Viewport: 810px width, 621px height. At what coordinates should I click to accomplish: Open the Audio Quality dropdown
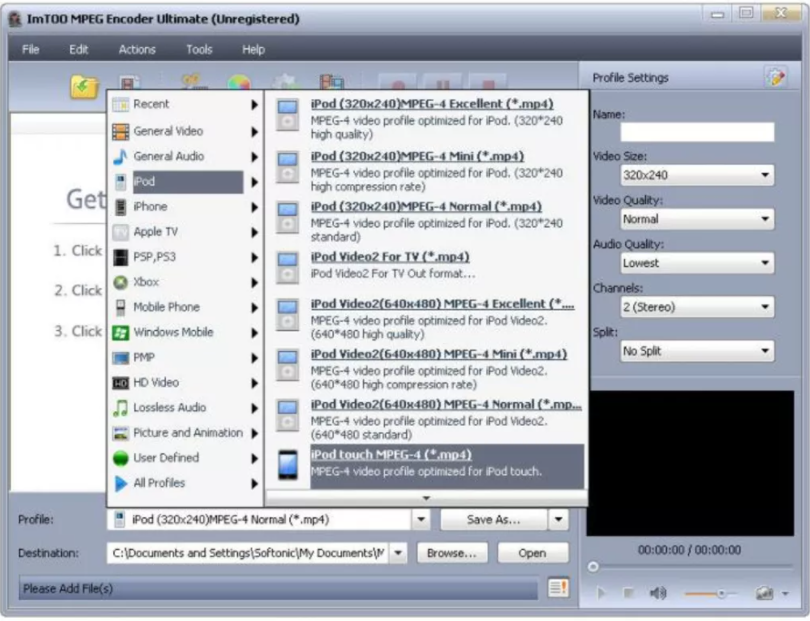(x=697, y=263)
